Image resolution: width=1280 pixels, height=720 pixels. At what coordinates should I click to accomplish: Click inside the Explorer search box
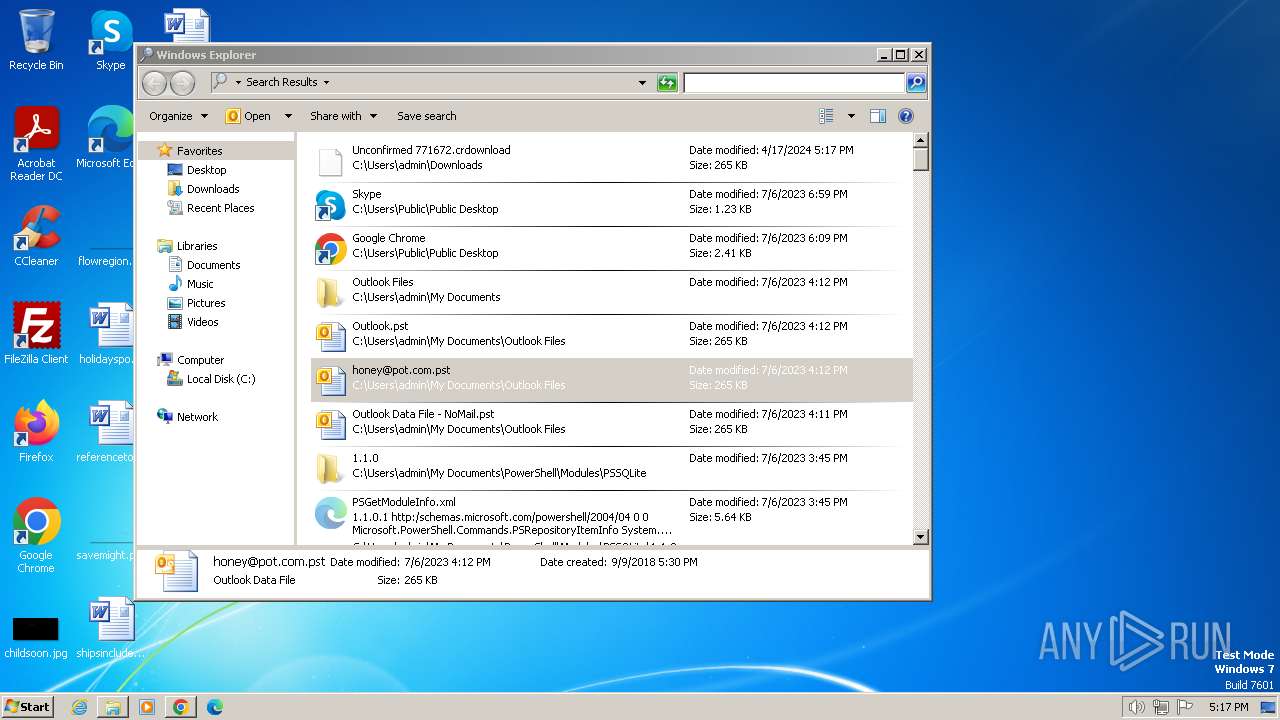click(794, 83)
